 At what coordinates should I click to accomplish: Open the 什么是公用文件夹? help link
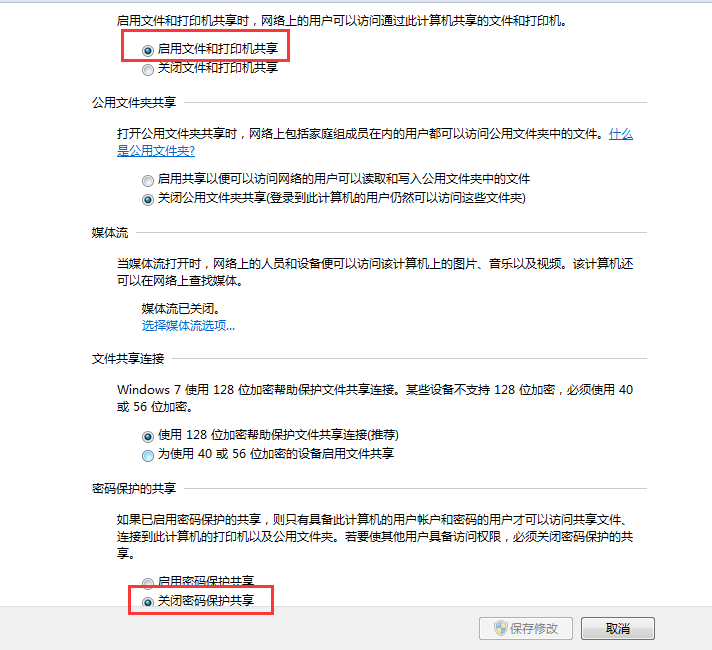click(x=156, y=151)
